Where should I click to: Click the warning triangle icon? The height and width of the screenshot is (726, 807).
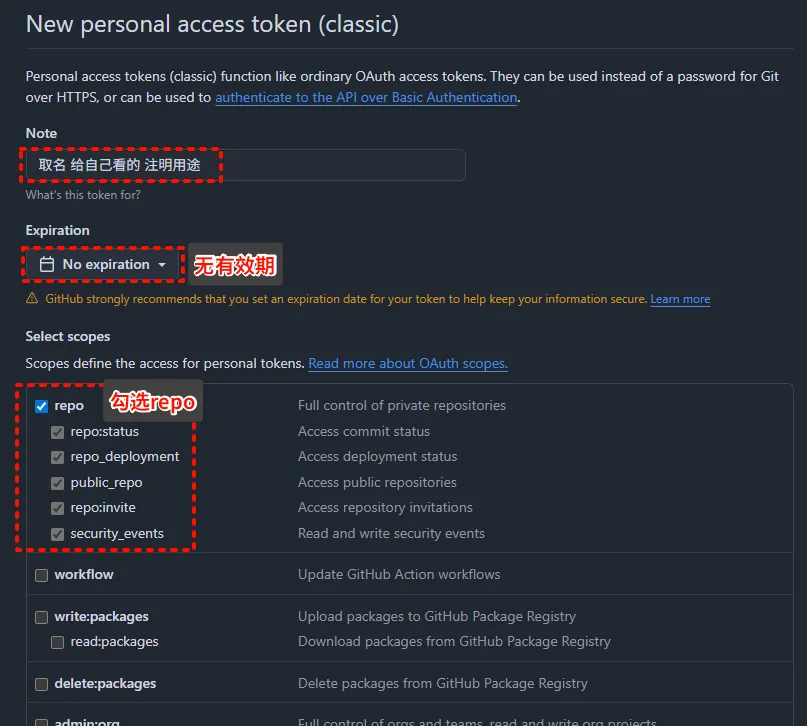pyautogui.click(x=32, y=299)
